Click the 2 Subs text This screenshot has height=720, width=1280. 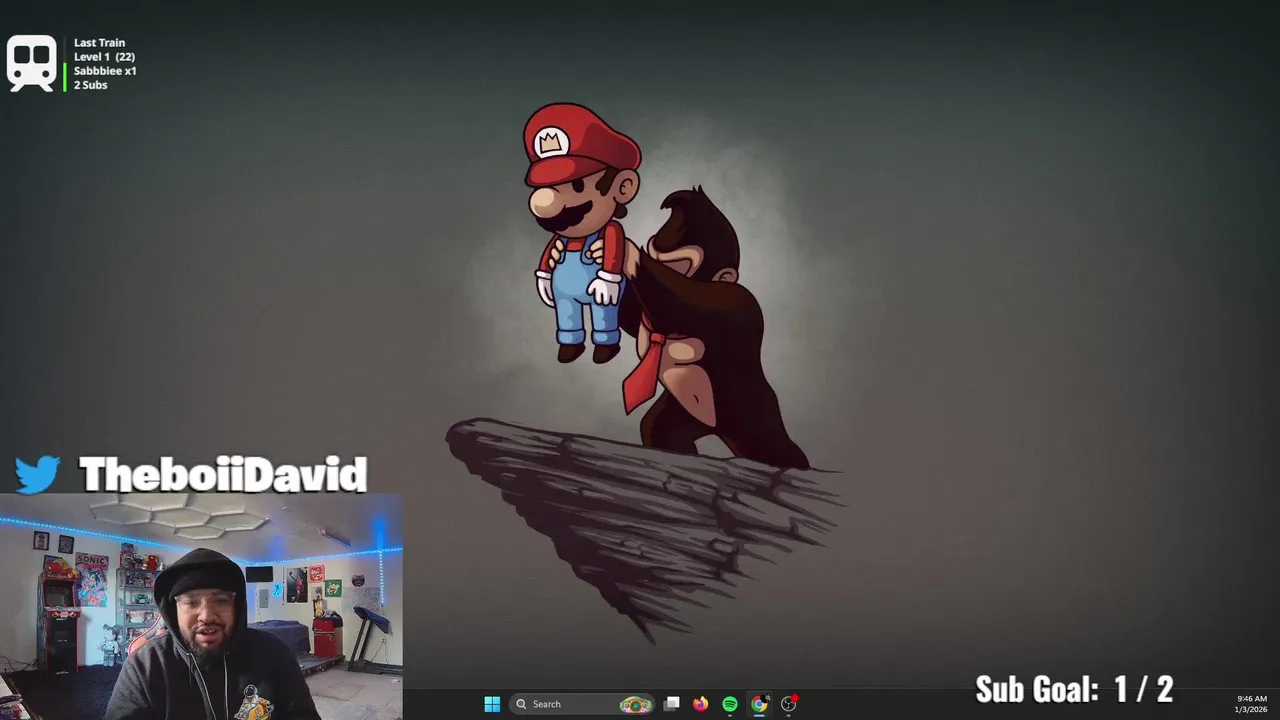click(90, 85)
